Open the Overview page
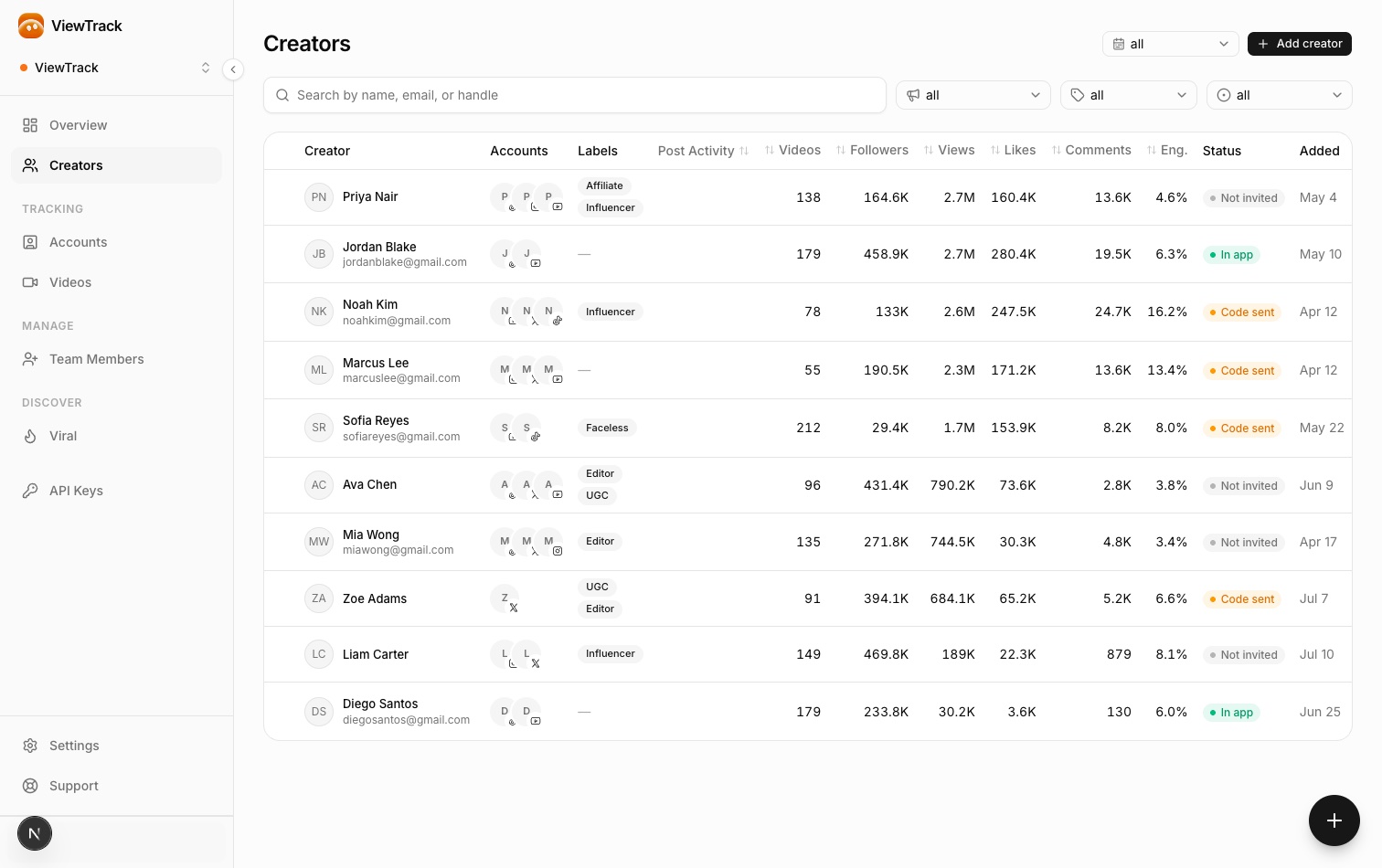 coord(116,125)
